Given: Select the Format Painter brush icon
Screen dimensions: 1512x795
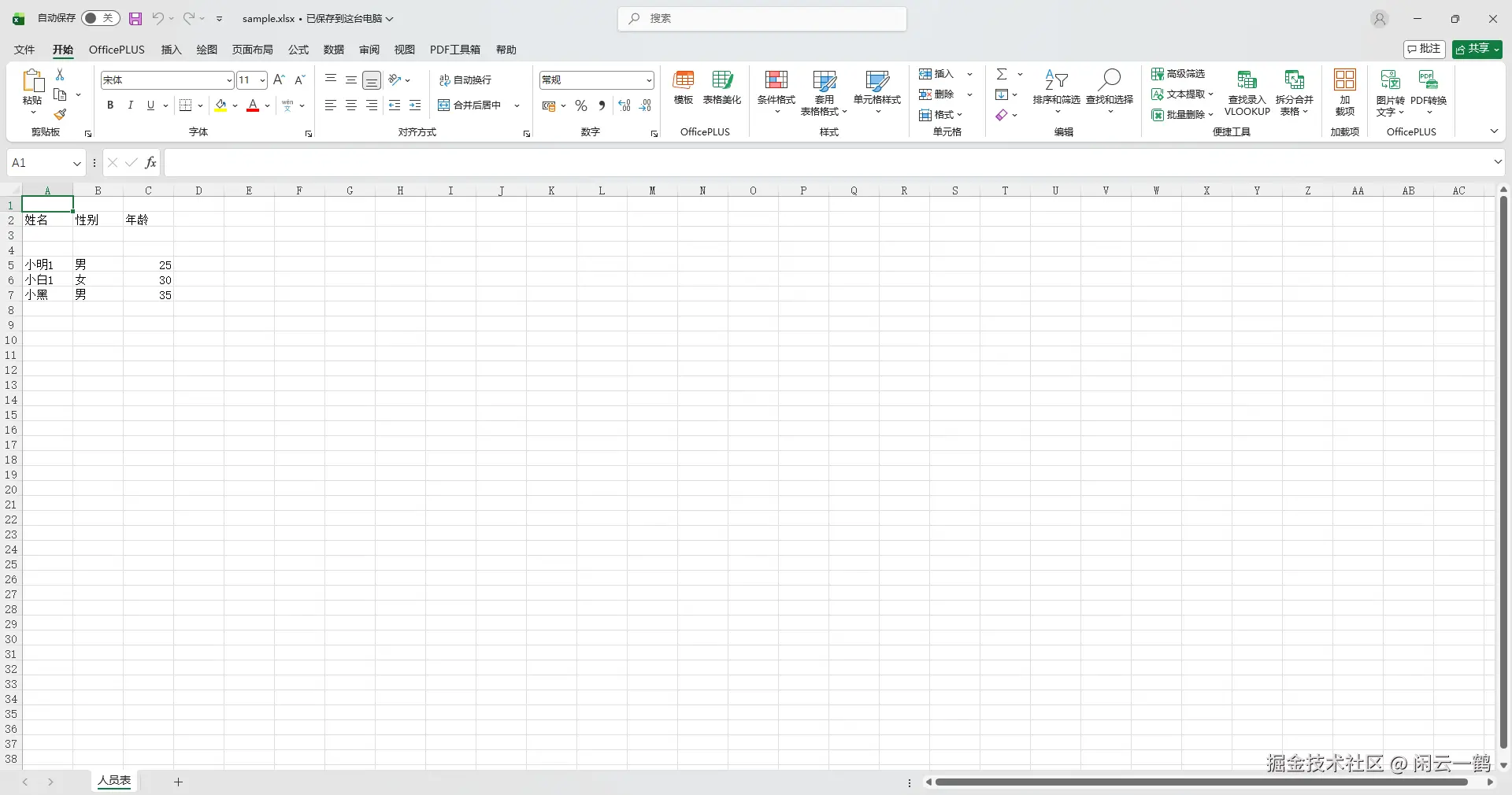Looking at the screenshot, I should [60, 115].
